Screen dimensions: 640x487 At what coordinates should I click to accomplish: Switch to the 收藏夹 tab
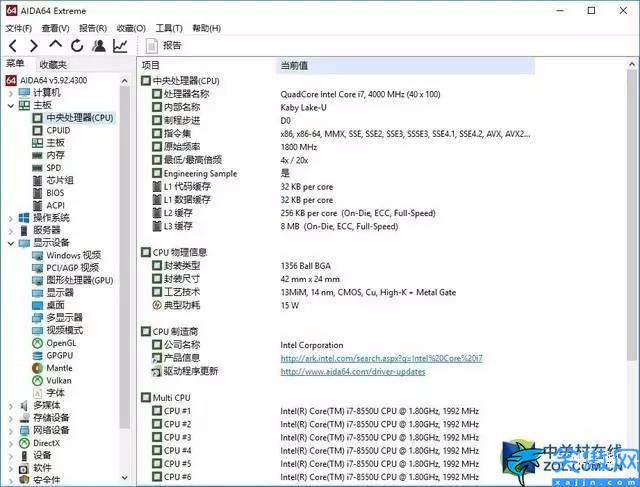(x=53, y=64)
